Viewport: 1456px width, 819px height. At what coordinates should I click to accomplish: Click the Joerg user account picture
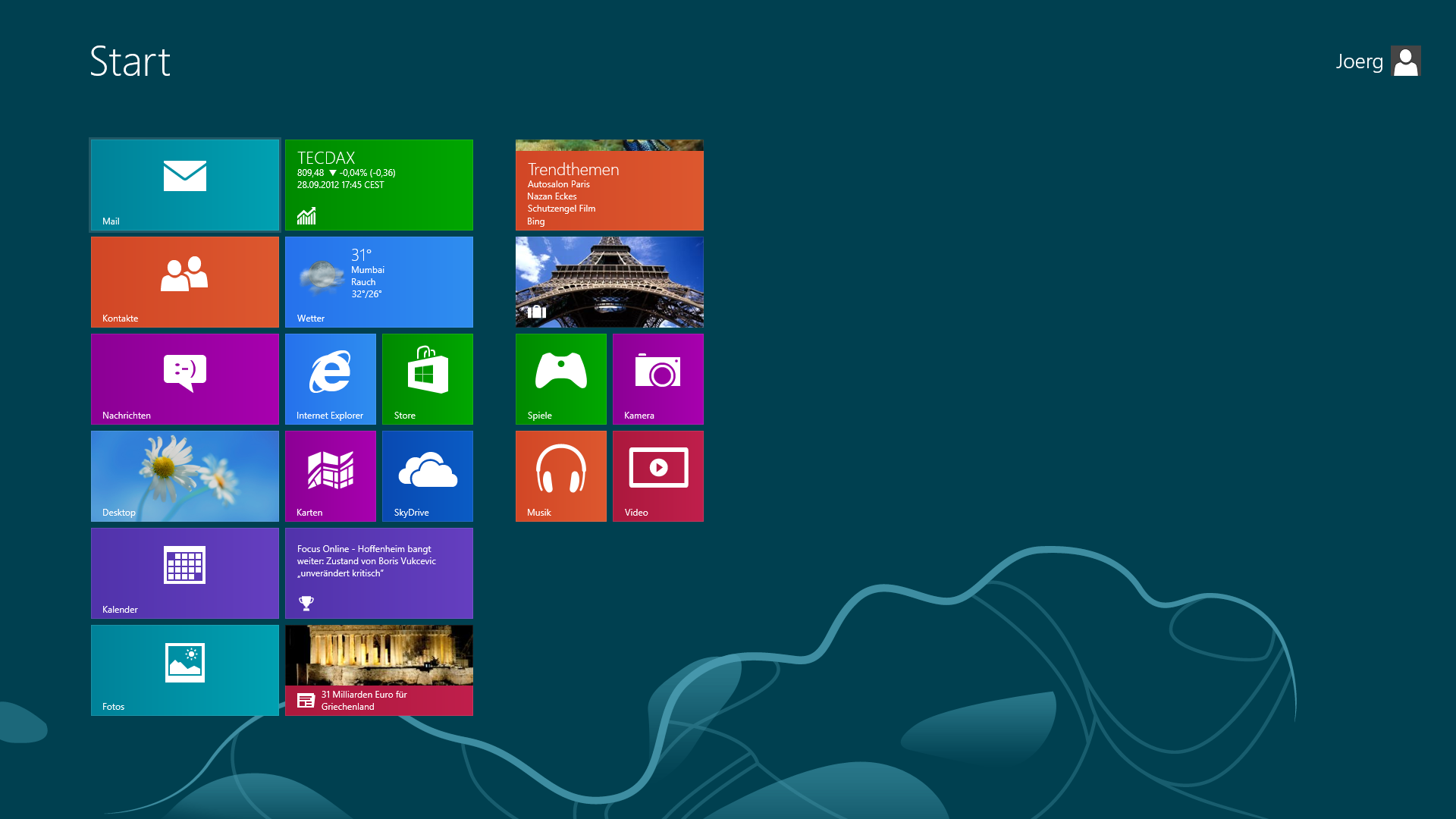1406,61
